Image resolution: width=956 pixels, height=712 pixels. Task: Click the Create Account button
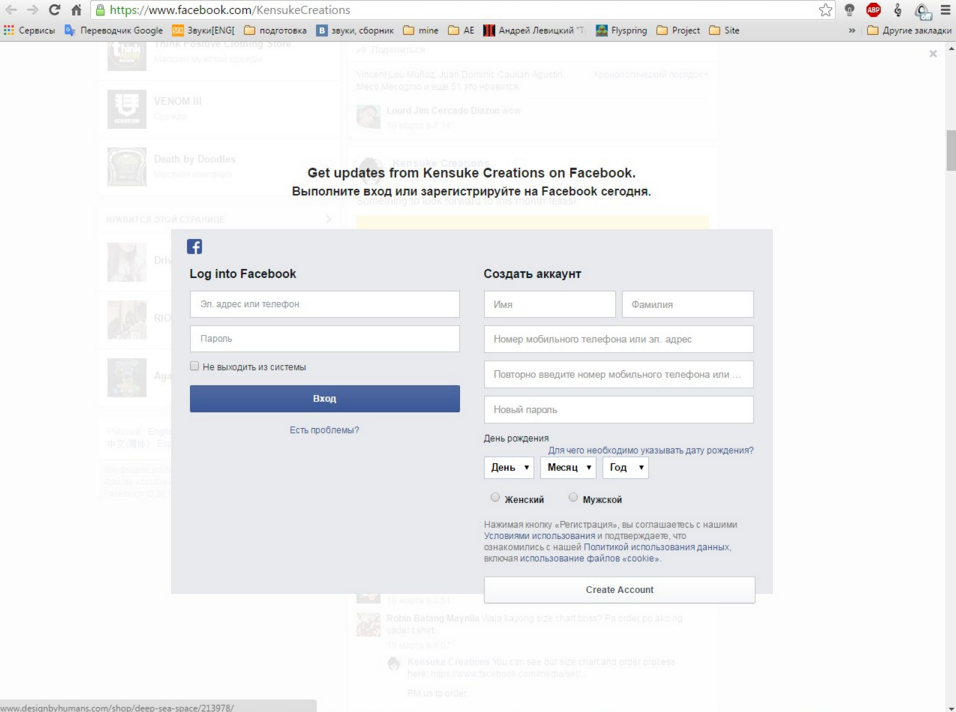619,589
